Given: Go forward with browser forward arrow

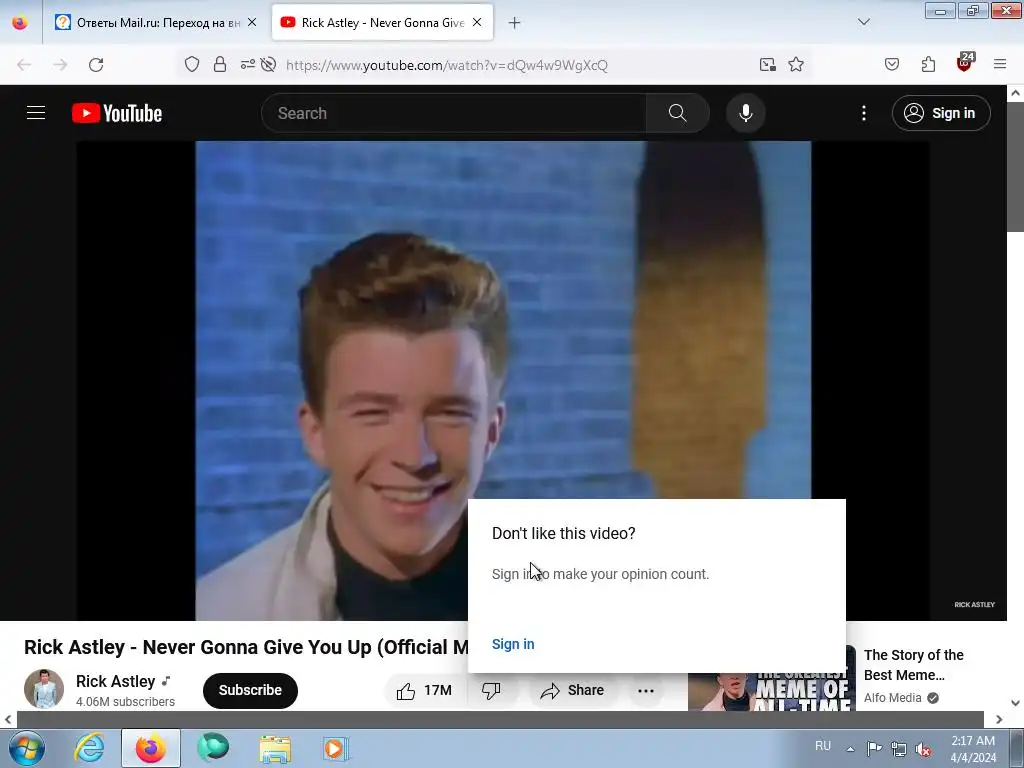Looking at the screenshot, I should click(60, 65).
